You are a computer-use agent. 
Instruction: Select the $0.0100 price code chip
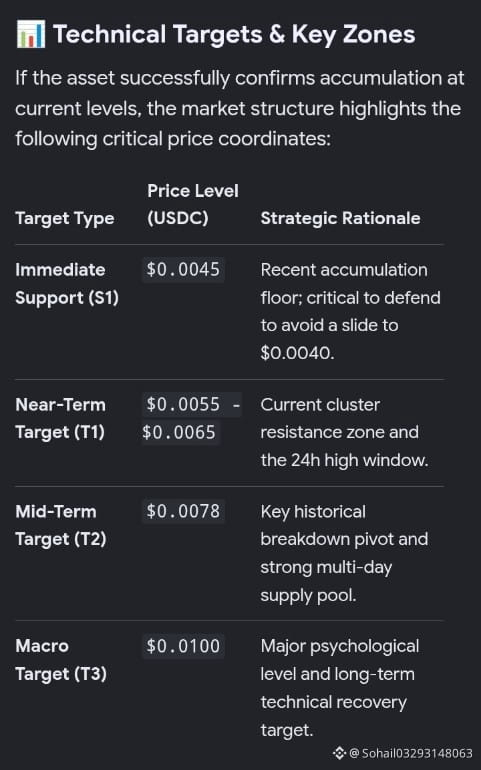coord(183,646)
